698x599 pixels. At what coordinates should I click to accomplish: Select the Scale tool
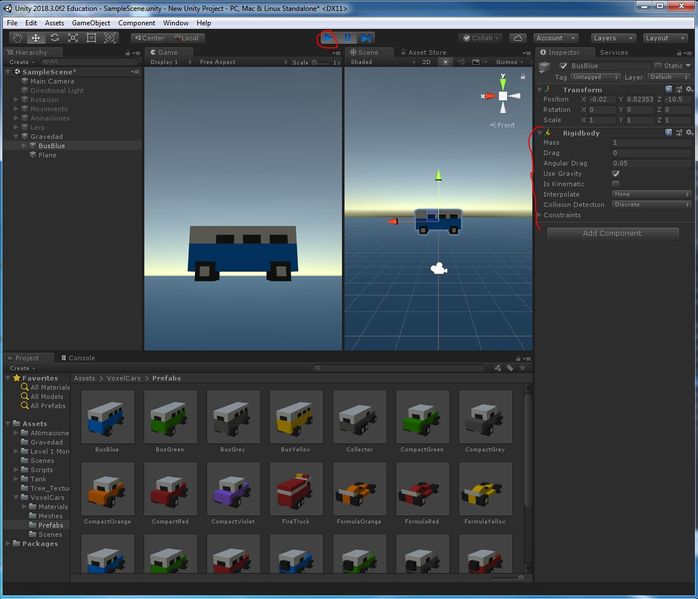73,38
